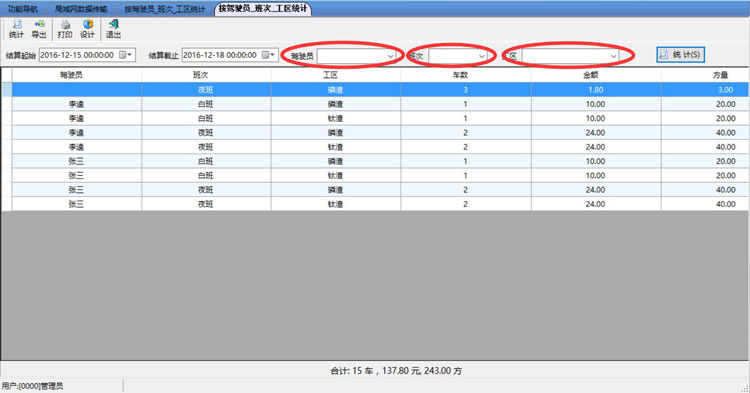Viewport: 750px width, 393px height.
Task: Click the 金额 column header
Action: tap(596, 75)
